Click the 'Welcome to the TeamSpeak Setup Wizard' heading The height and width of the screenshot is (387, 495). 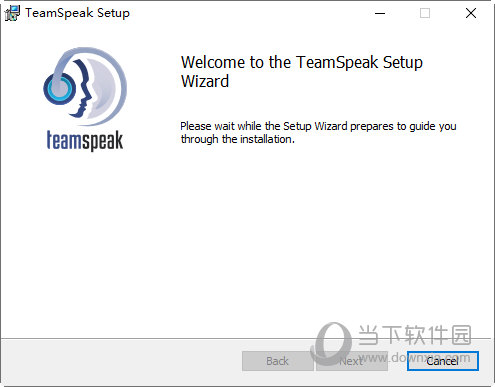point(302,72)
